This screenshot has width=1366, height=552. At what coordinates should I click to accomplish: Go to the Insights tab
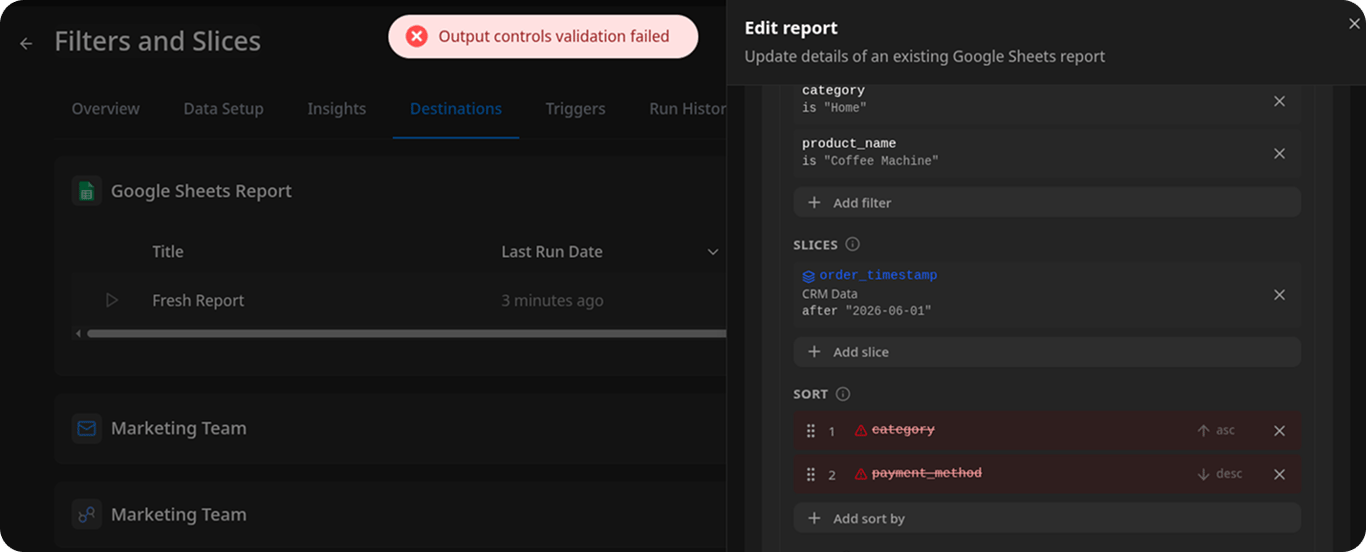(337, 109)
